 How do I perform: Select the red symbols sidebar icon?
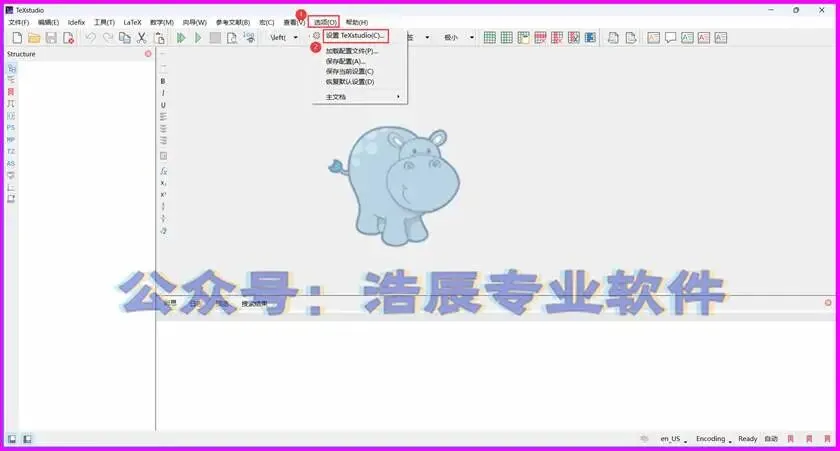click(11, 92)
